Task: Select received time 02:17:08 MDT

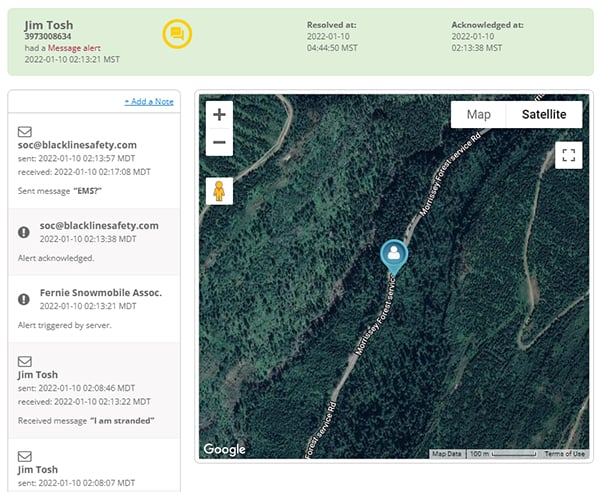Action: click(x=102, y=172)
